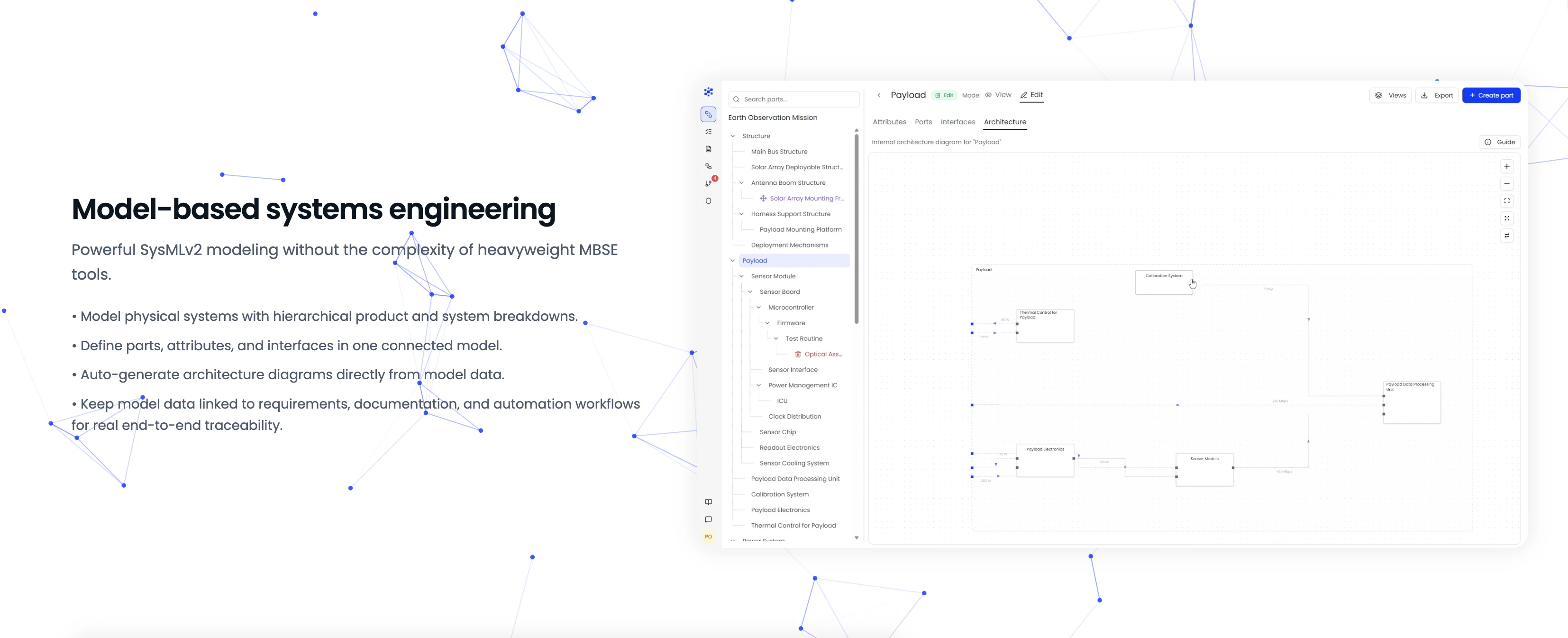Collapse the Structure tree node
1568x638 pixels.
pos(733,137)
